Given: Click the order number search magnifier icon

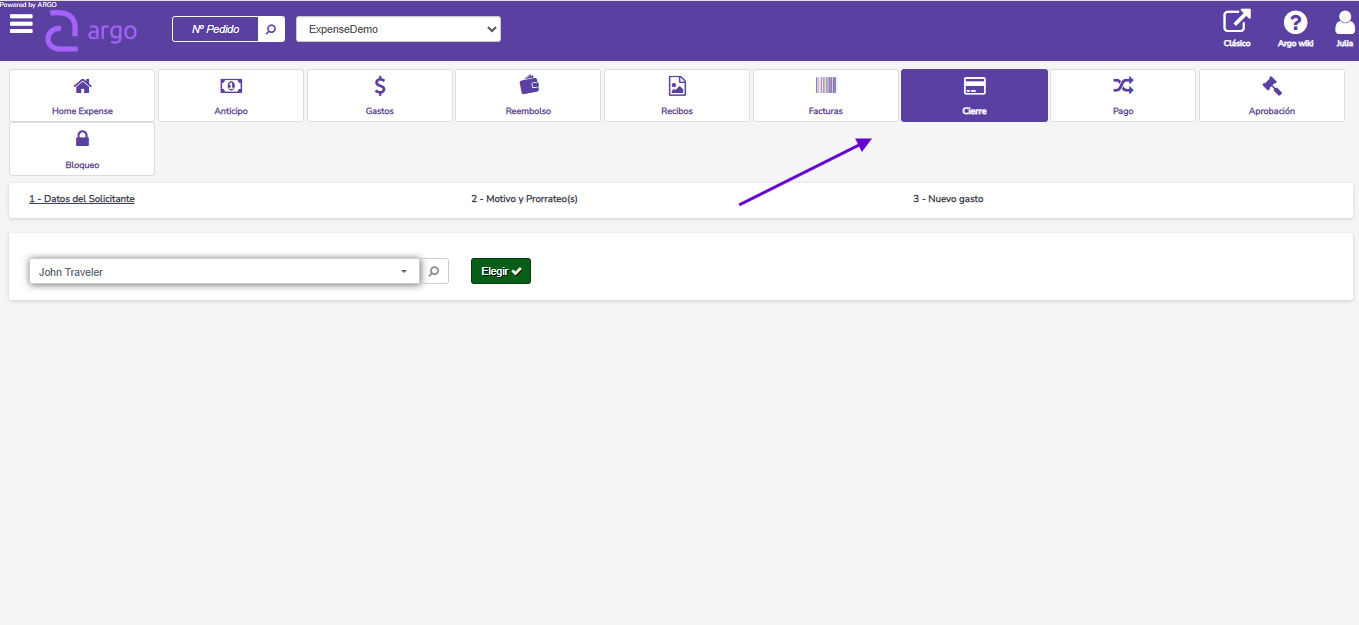Looking at the screenshot, I should 270,29.
